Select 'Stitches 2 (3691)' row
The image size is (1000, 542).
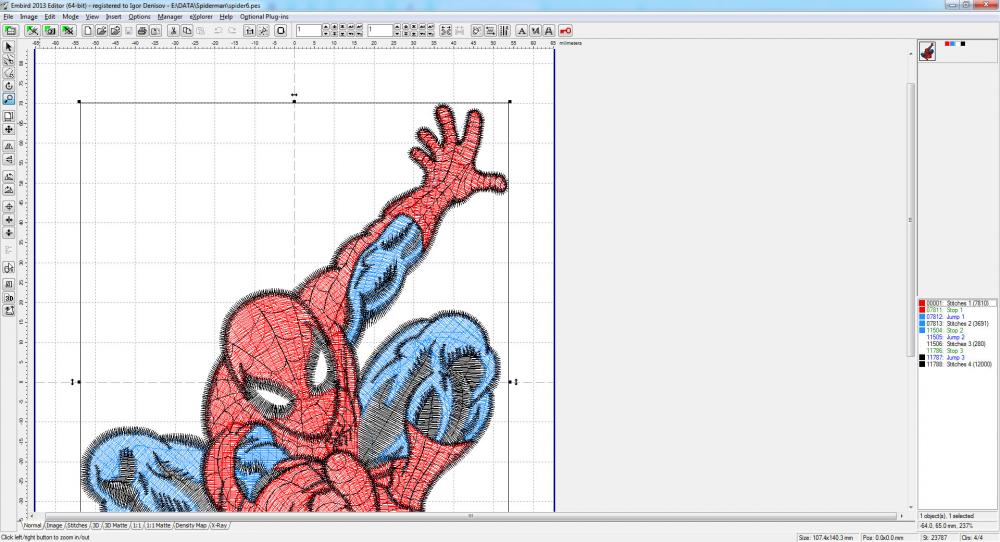click(x=957, y=323)
